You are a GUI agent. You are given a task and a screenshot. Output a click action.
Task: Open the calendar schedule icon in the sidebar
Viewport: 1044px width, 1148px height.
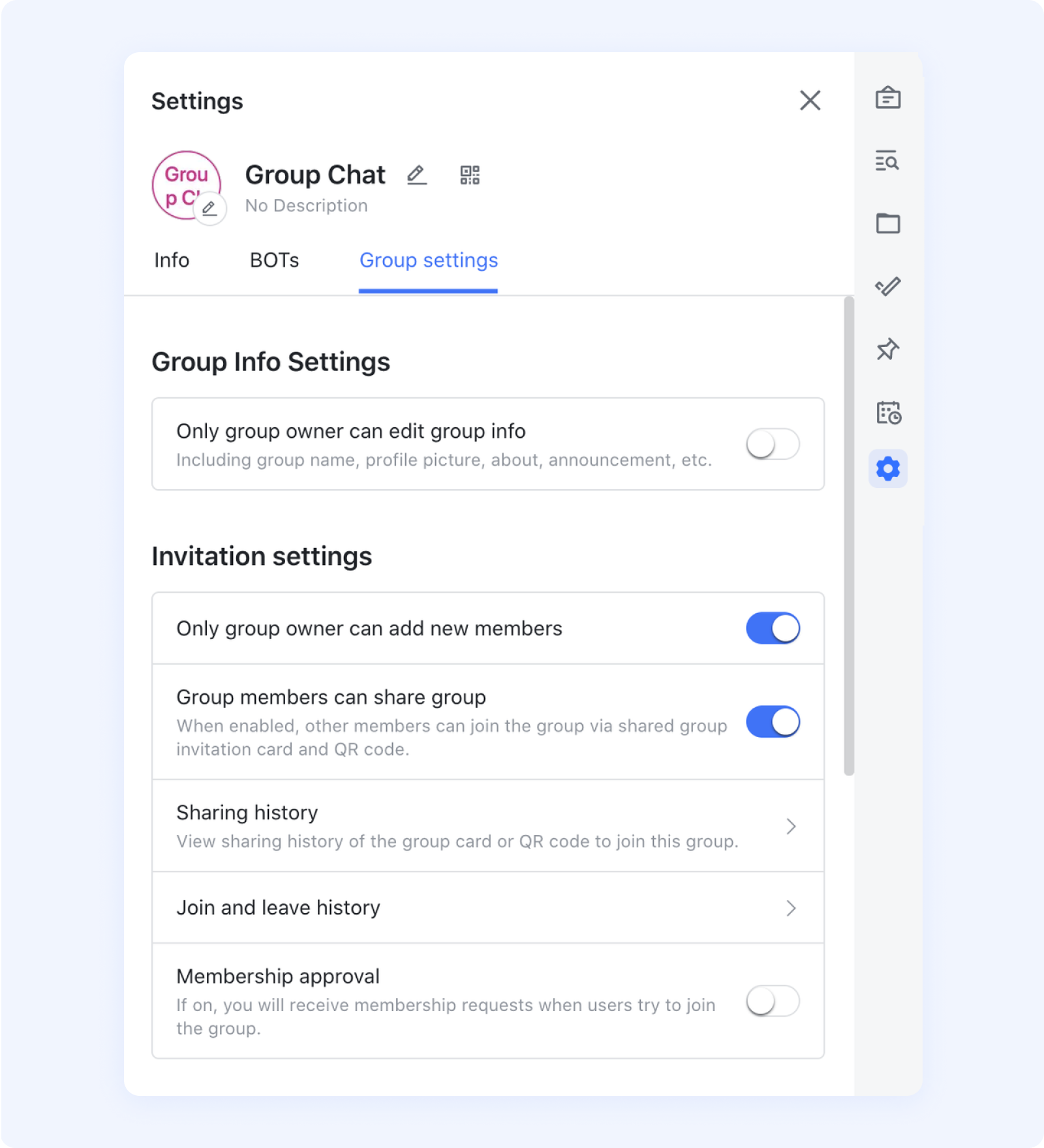(x=887, y=413)
